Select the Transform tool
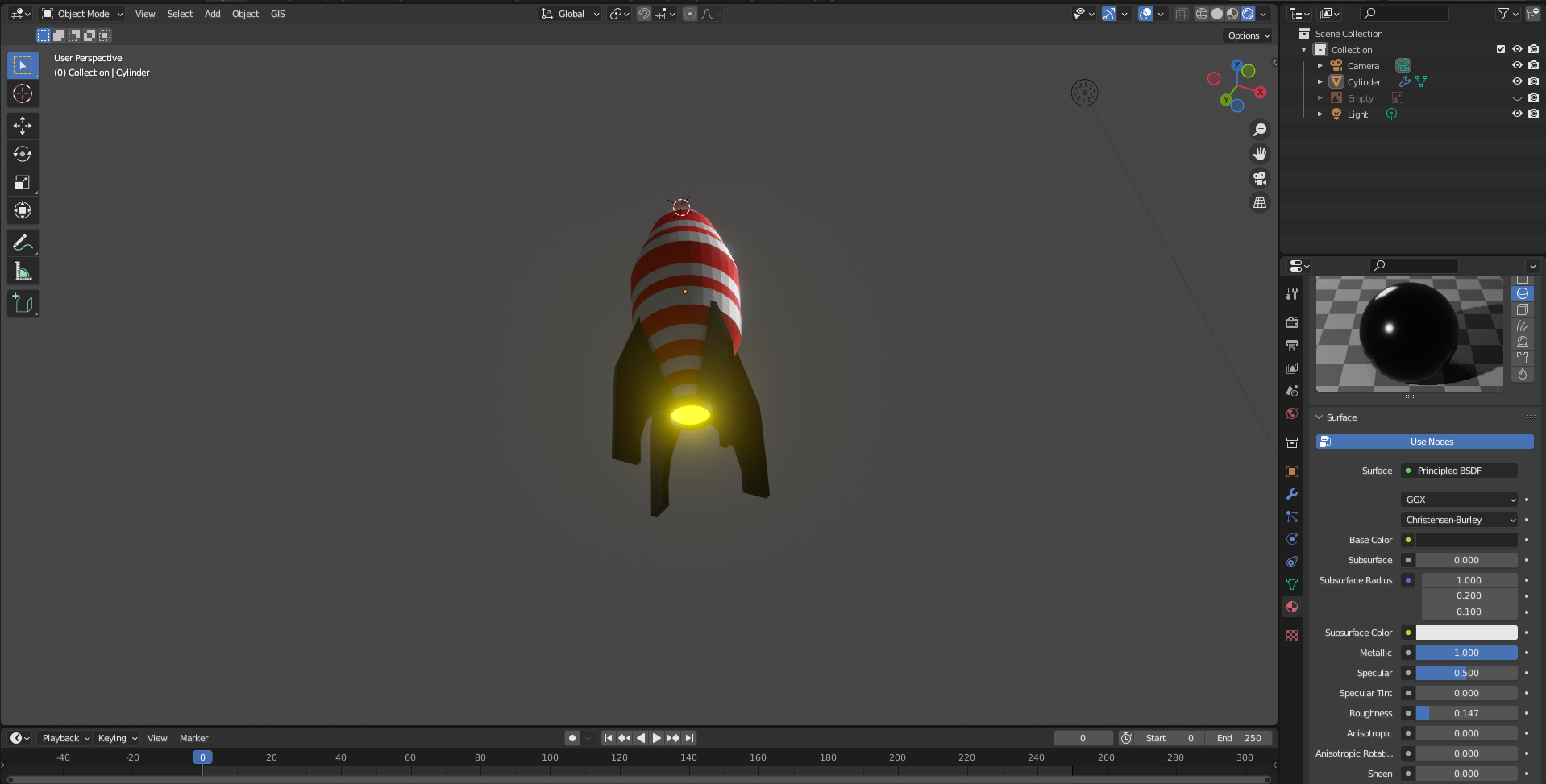 (x=23, y=211)
